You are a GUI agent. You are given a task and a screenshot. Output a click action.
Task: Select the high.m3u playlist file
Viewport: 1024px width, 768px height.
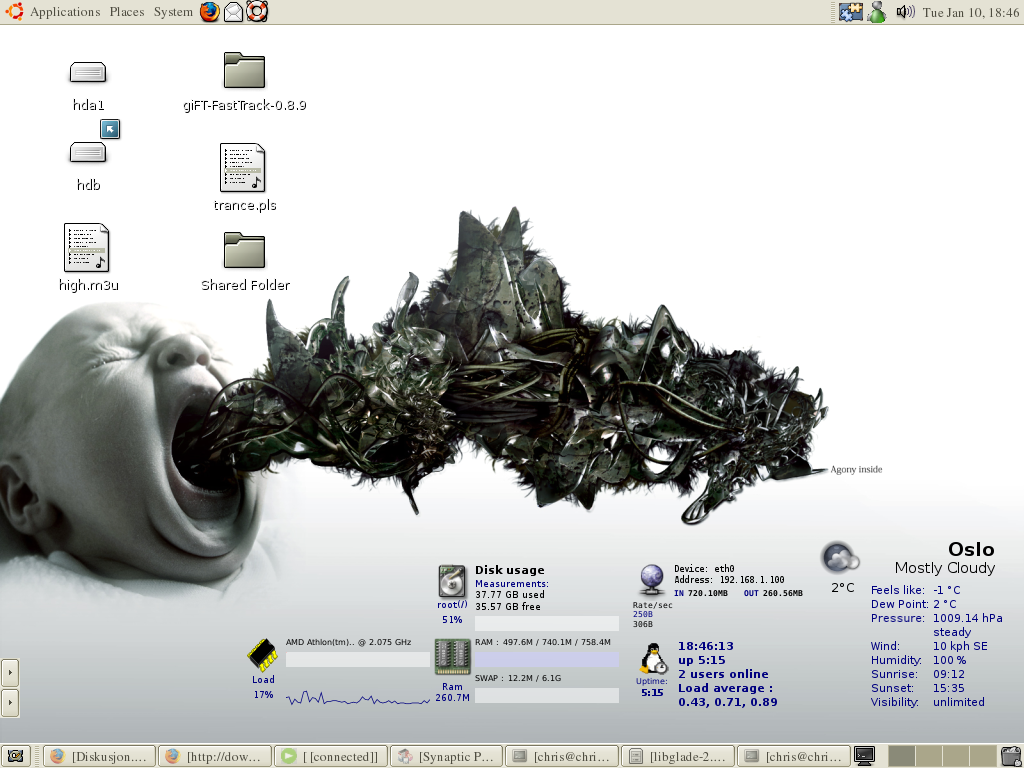coord(87,248)
